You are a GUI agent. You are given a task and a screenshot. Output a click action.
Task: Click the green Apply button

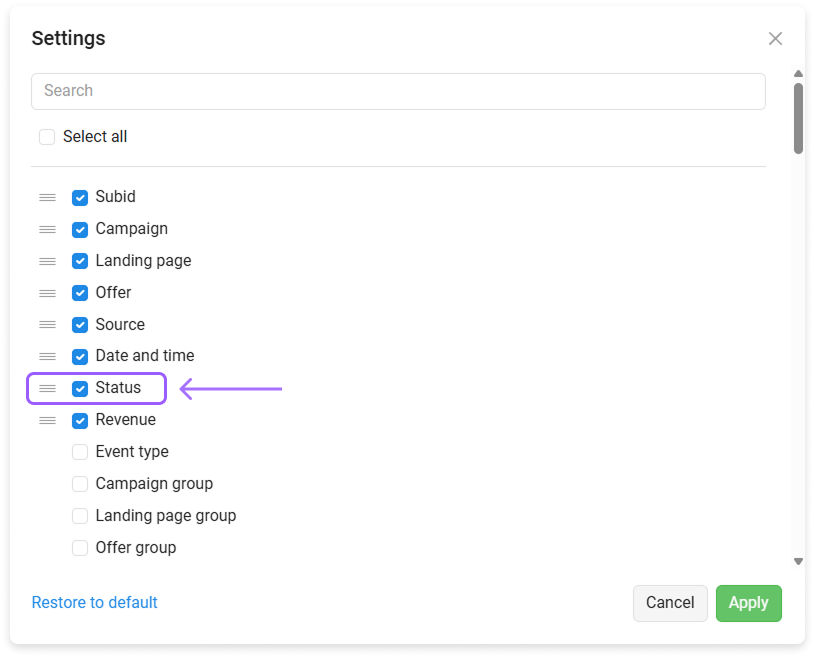tap(748, 603)
